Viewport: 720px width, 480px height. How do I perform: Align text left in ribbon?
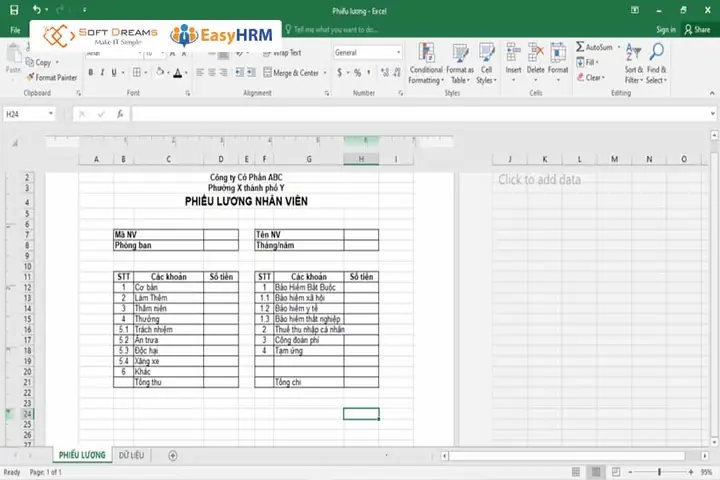200,72
